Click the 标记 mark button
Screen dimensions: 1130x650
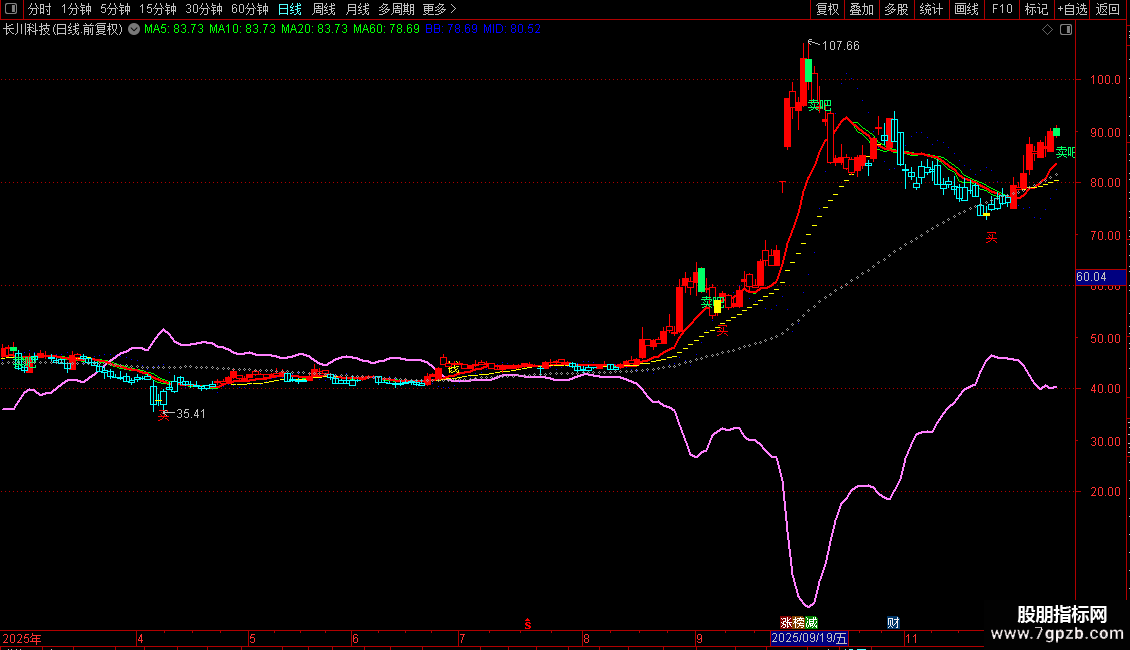(x=1036, y=9)
